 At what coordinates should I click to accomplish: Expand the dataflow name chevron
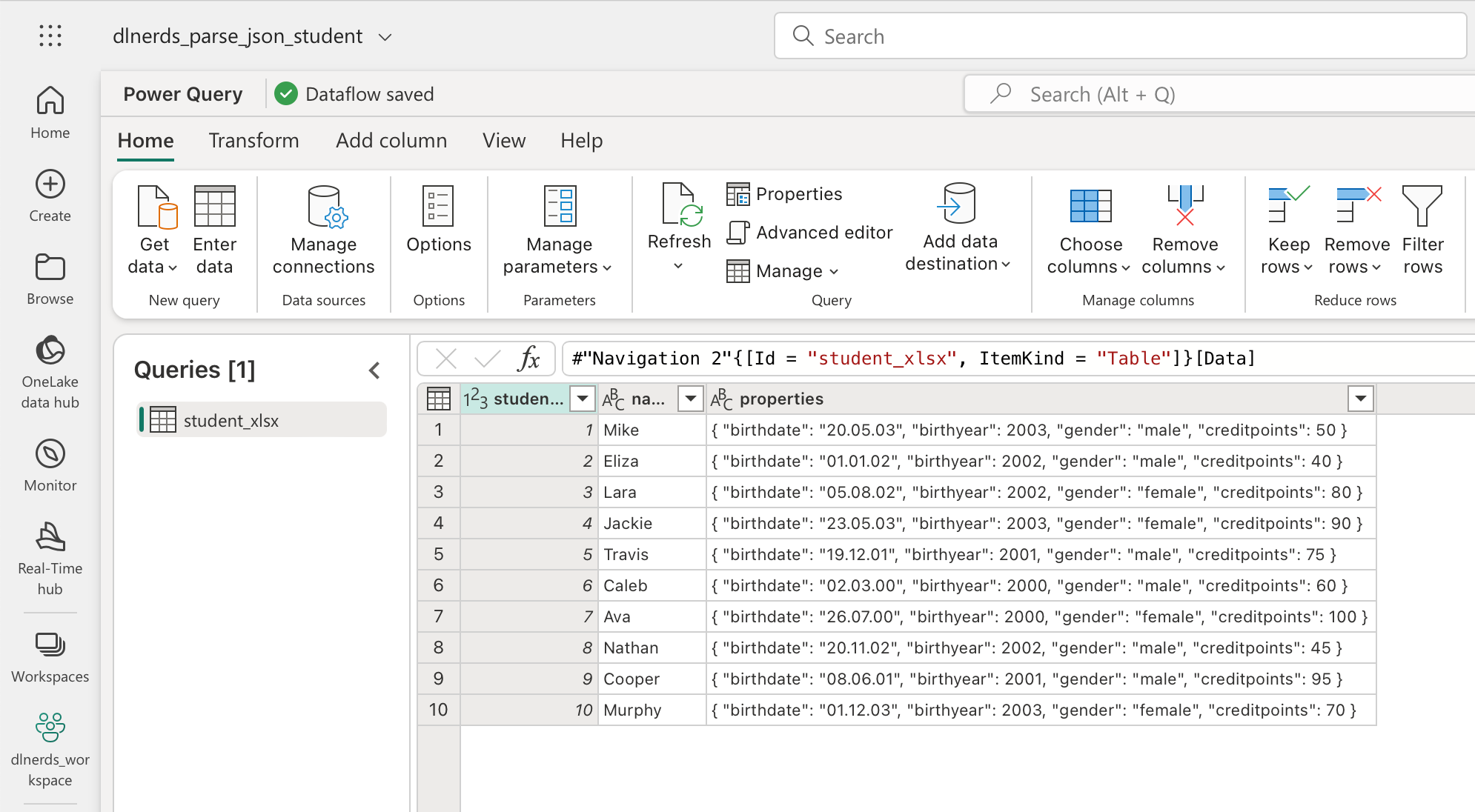click(x=385, y=37)
